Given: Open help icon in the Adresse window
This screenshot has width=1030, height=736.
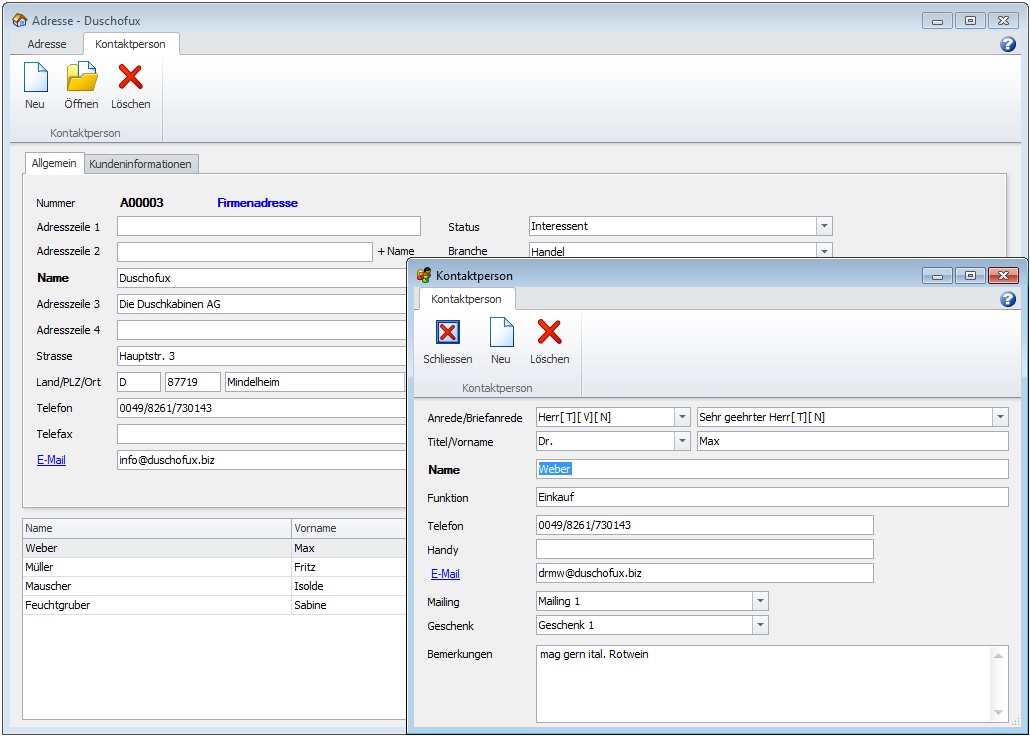Looking at the screenshot, I should click(1007, 44).
